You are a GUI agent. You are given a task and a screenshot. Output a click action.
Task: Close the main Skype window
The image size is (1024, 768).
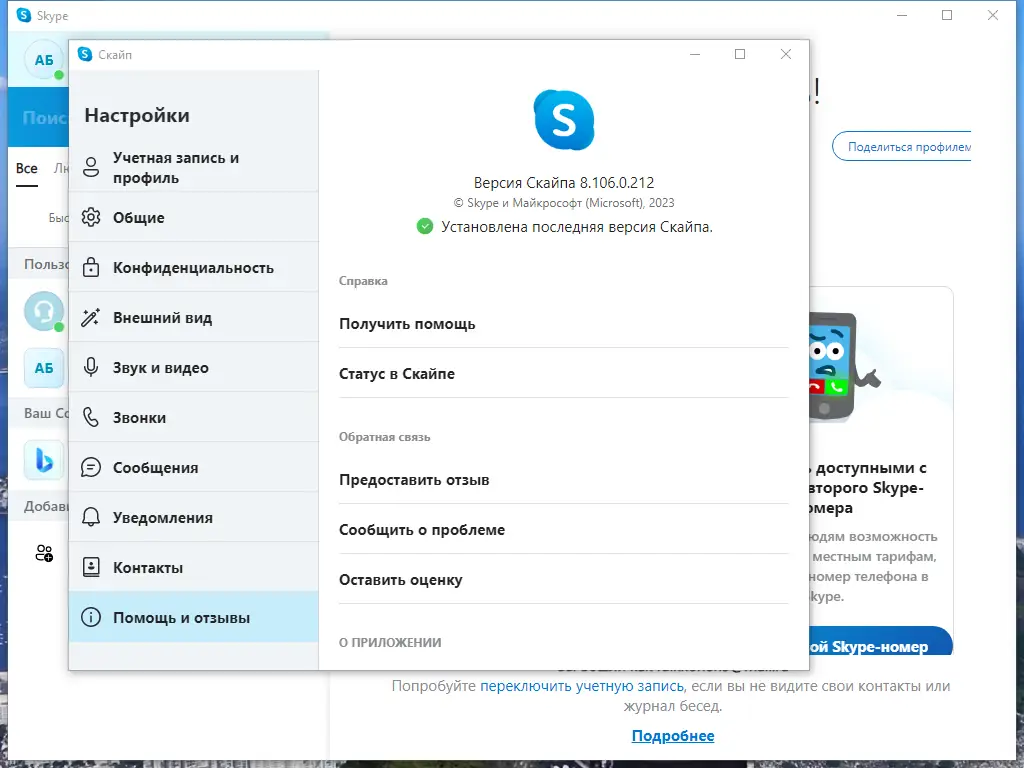(x=993, y=15)
